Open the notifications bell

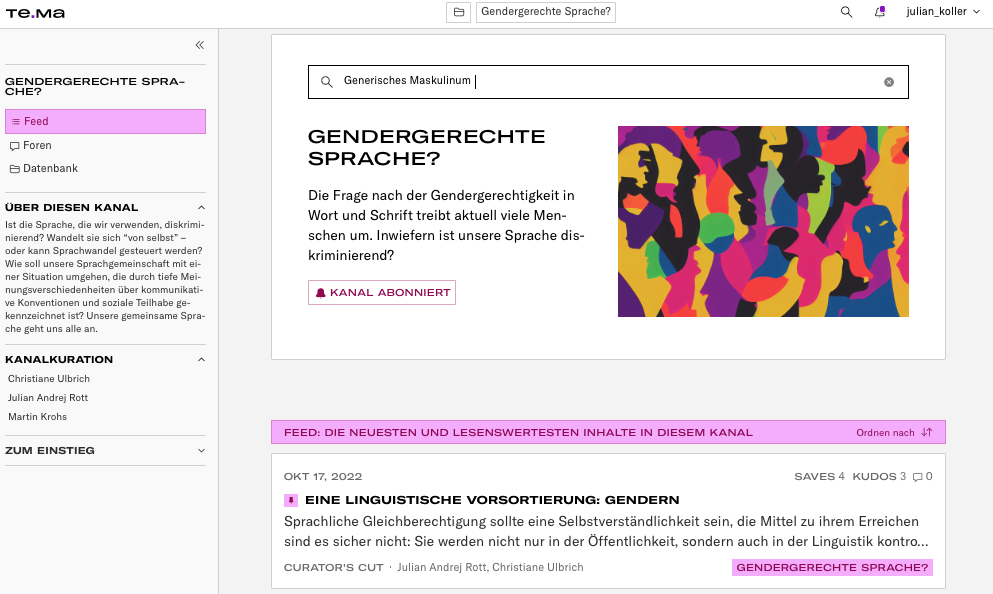879,12
